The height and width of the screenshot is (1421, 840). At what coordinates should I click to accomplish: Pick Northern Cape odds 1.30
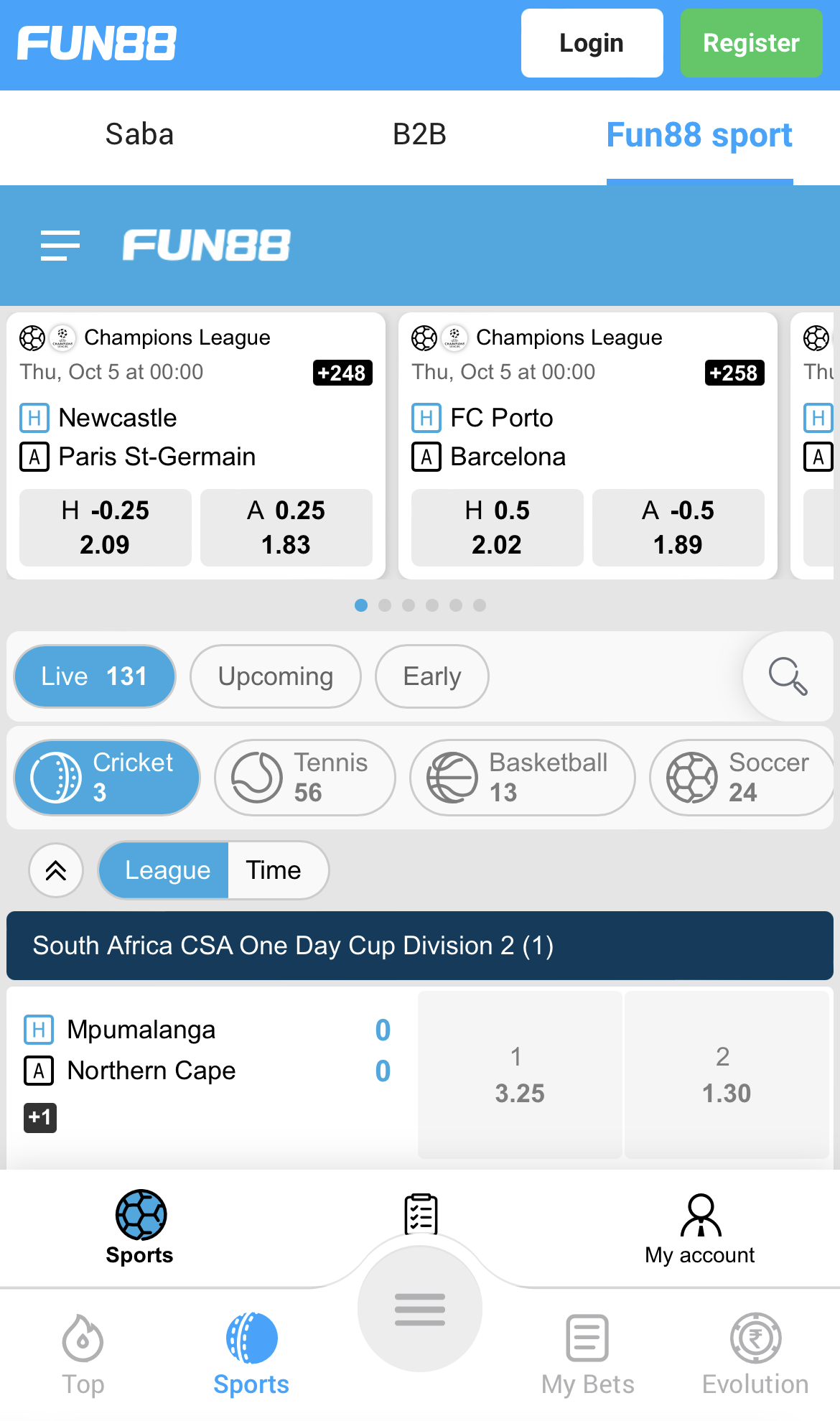tap(726, 1075)
